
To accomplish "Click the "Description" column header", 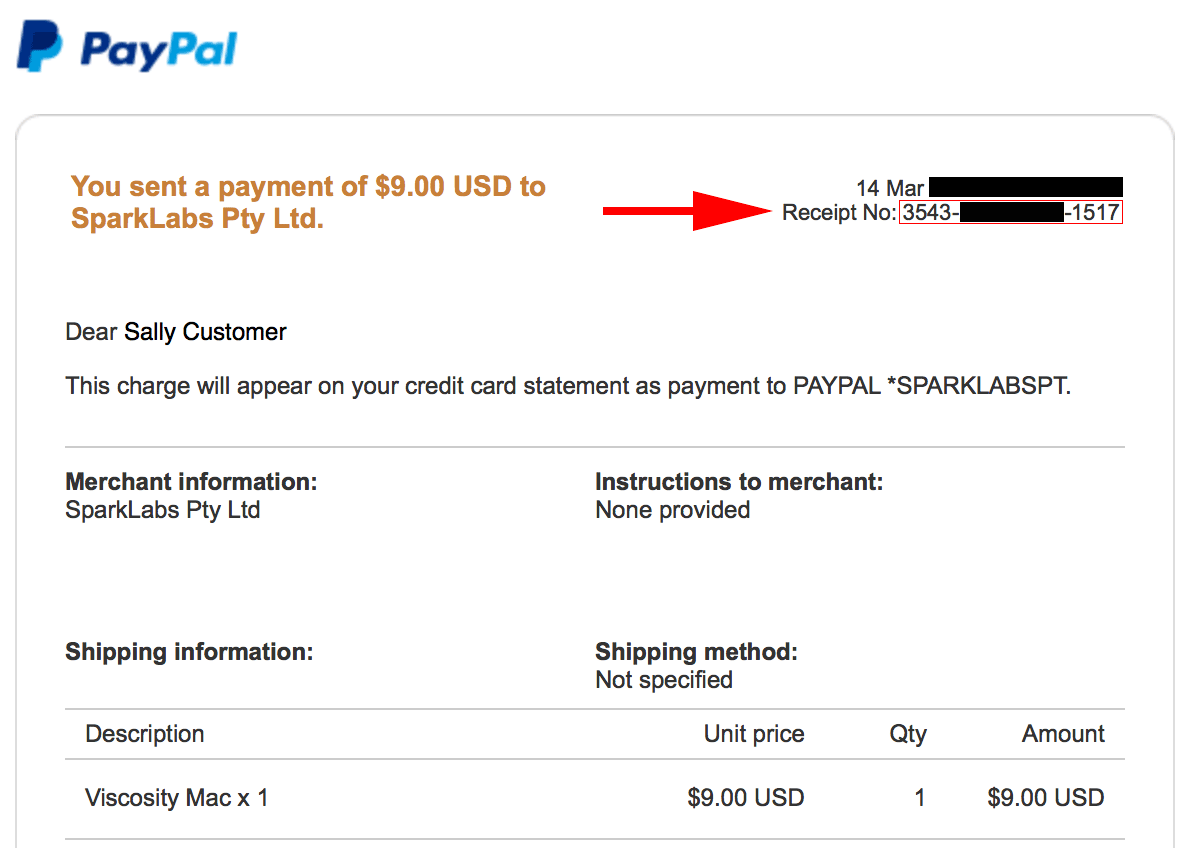I will click(145, 734).
